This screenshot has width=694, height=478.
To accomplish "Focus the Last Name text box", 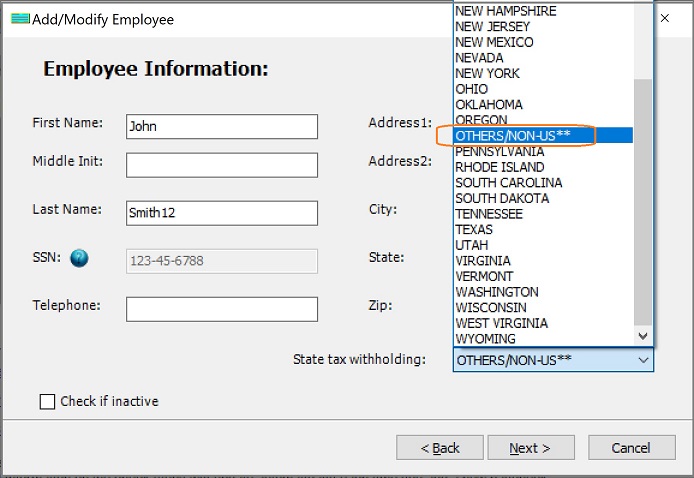I will point(222,213).
